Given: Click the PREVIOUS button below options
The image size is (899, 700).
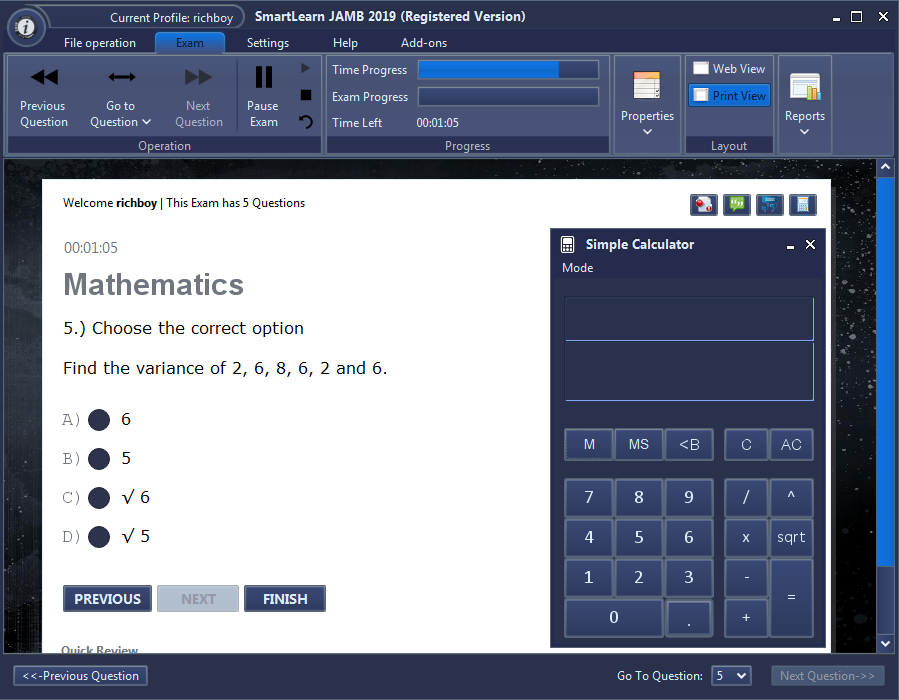Looking at the screenshot, I should click(x=107, y=599).
